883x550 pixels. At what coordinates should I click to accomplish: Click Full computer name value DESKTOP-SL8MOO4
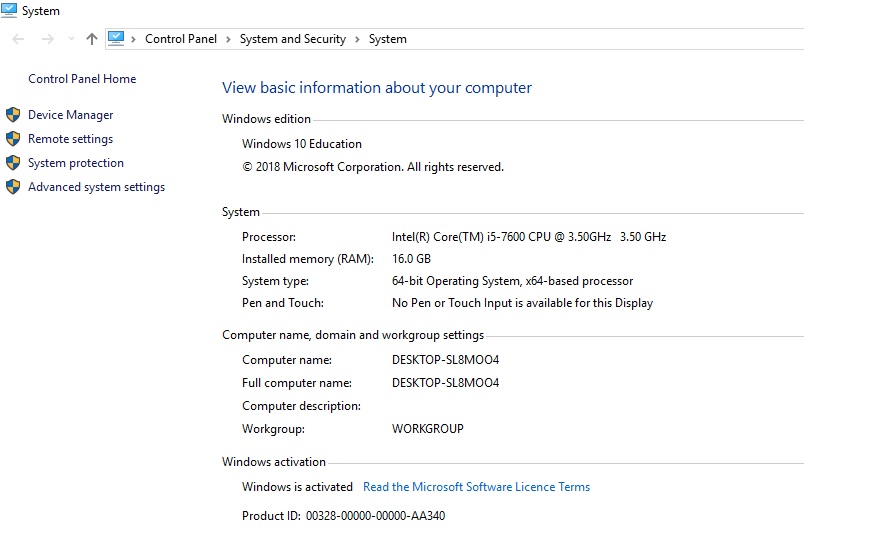[x=445, y=383]
